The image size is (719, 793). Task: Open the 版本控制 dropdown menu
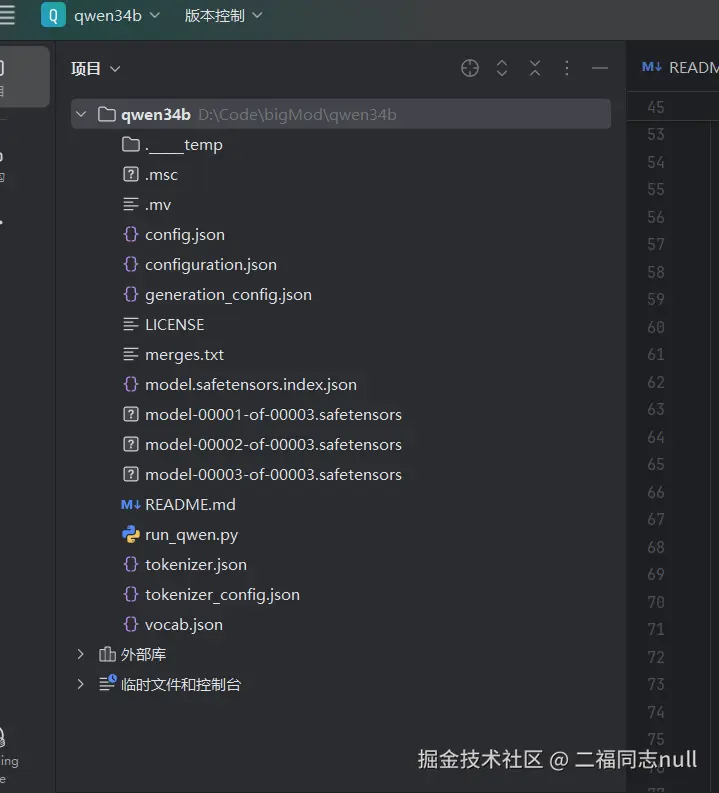point(223,16)
